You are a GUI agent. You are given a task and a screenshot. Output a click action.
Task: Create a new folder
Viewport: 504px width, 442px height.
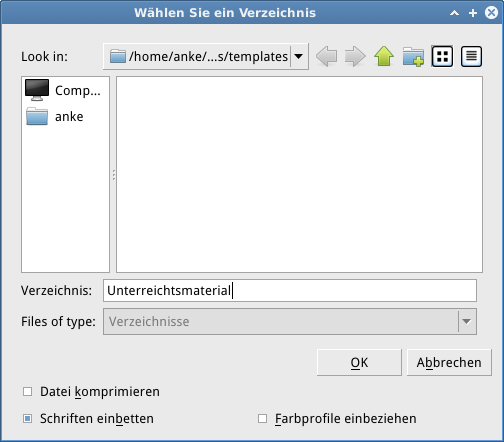click(x=413, y=56)
